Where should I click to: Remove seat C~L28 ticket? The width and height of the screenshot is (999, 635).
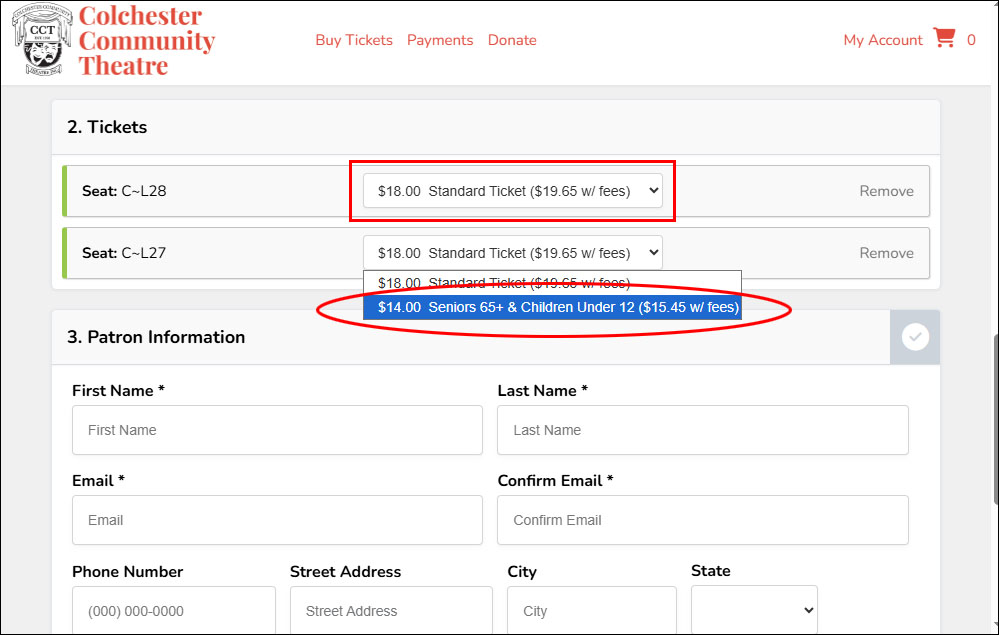[x=886, y=191]
